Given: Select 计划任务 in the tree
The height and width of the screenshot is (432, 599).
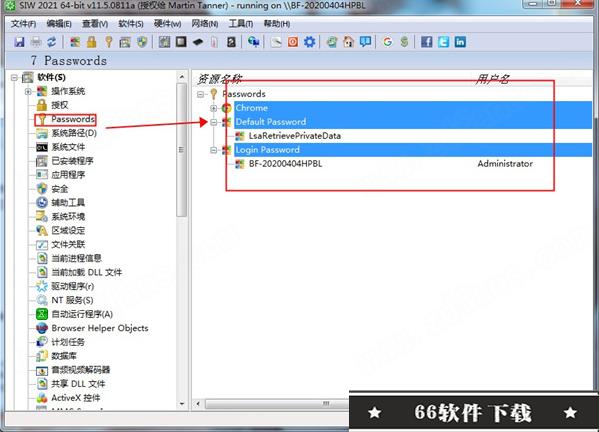Looking at the screenshot, I should pos(68,342).
